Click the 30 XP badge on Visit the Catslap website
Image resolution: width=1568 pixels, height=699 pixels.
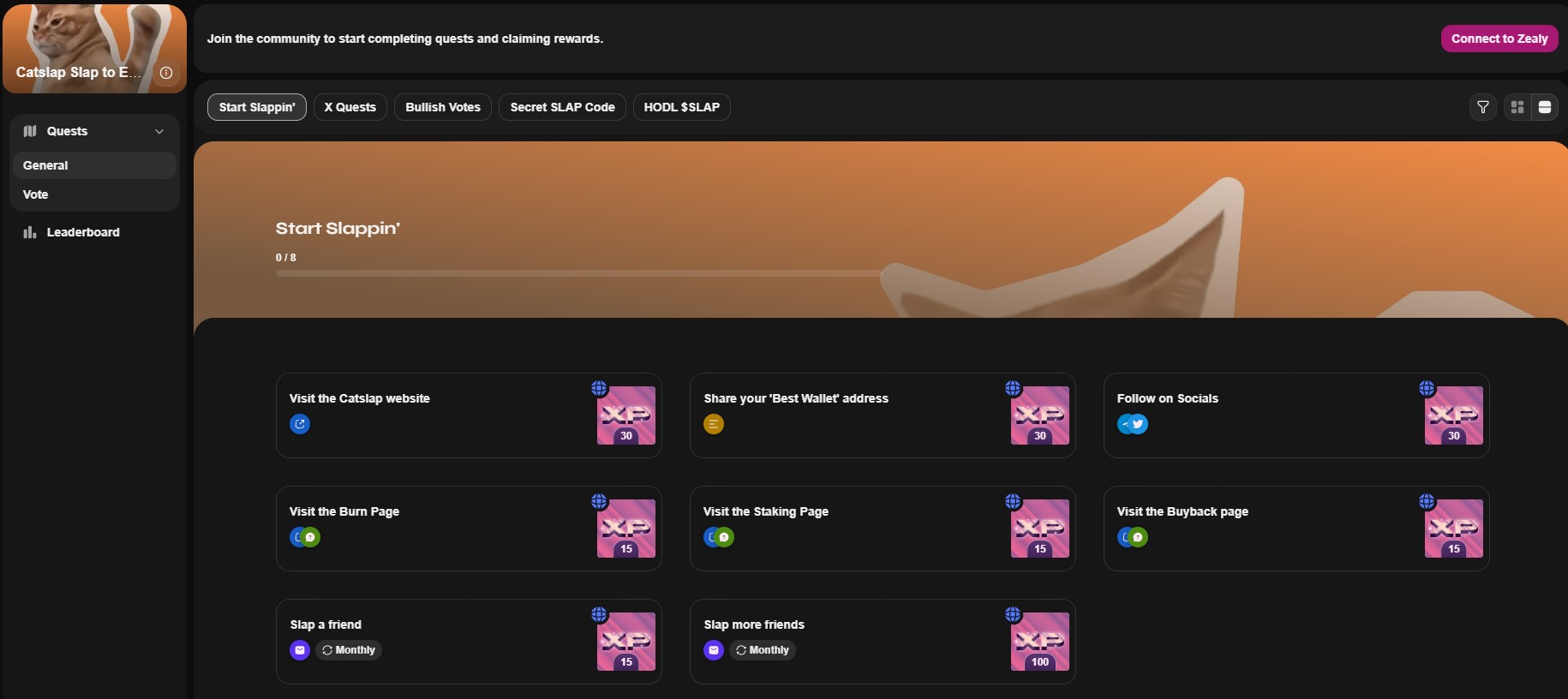tap(626, 415)
